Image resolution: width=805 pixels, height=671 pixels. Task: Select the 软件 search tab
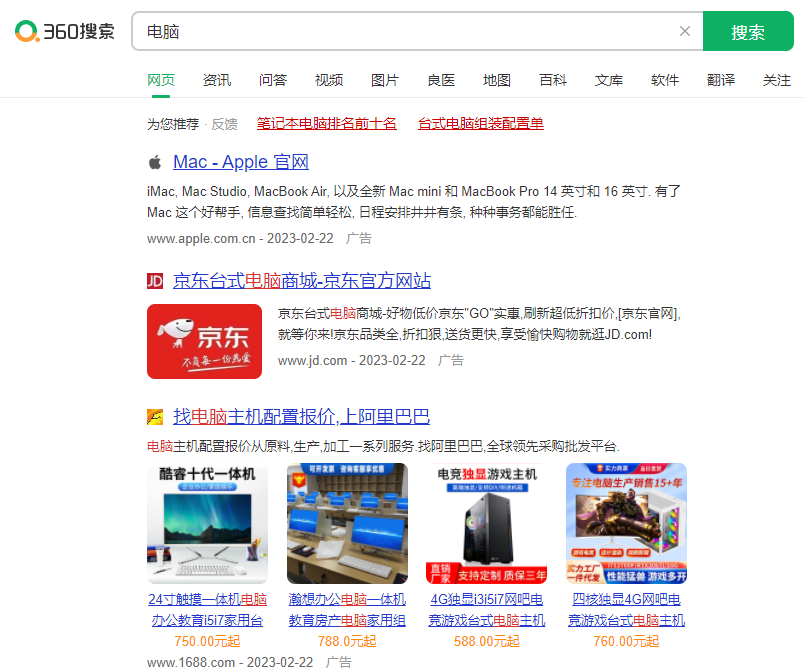click(665, 79)
